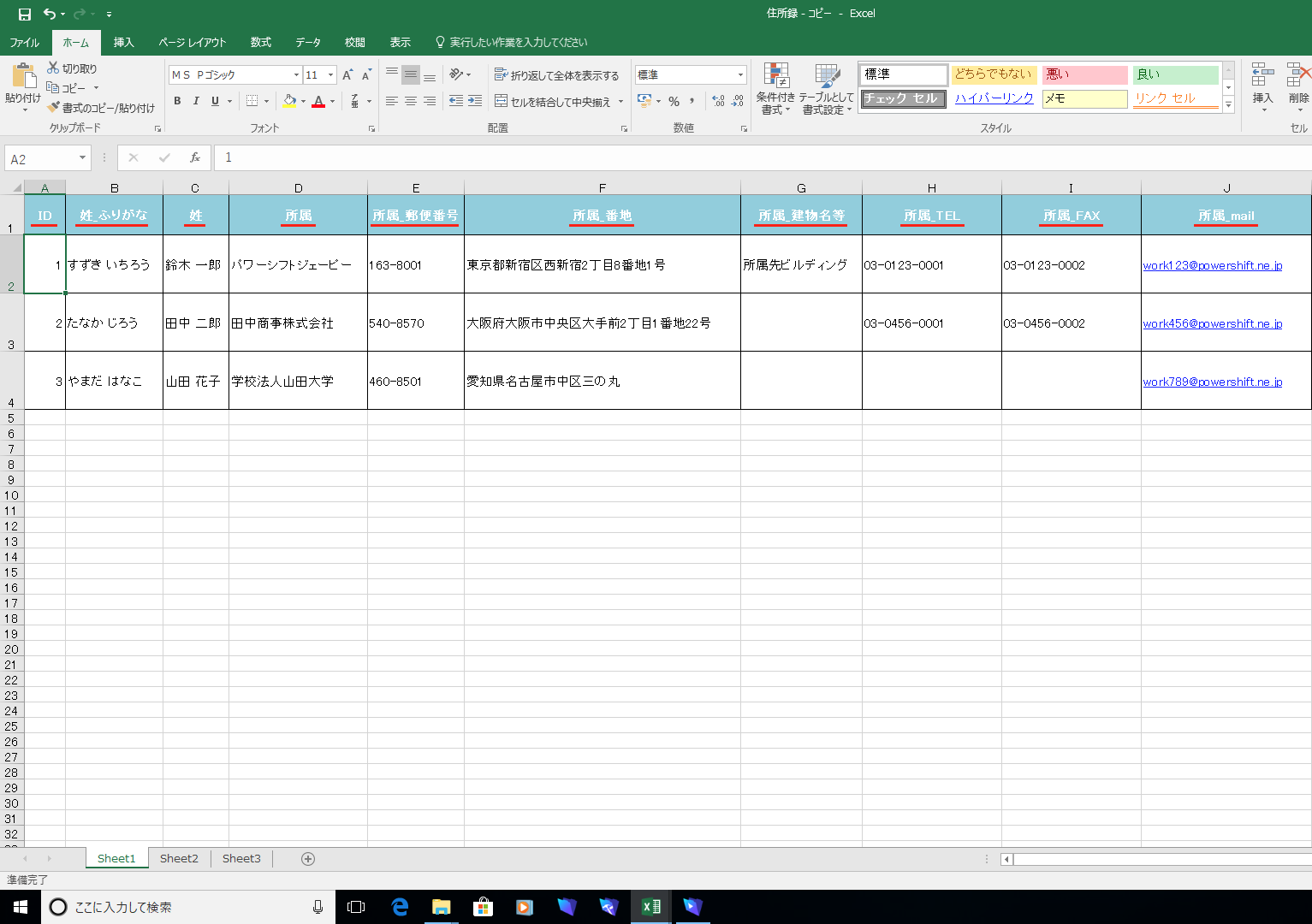Apply the チェック セル cell style
The width and height of the screenshot is (1312, 924).
click(x=903, y=98)
